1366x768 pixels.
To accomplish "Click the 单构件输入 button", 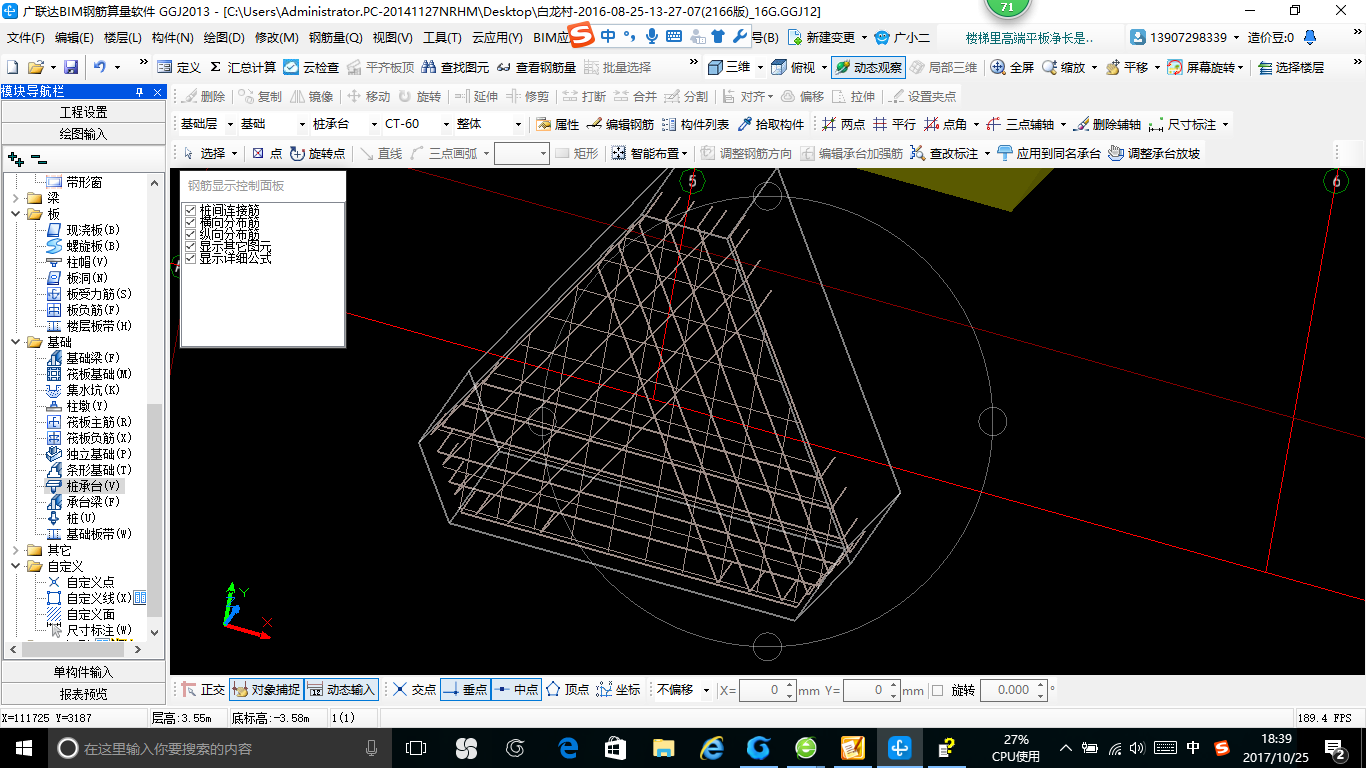I will coord(83,672).
